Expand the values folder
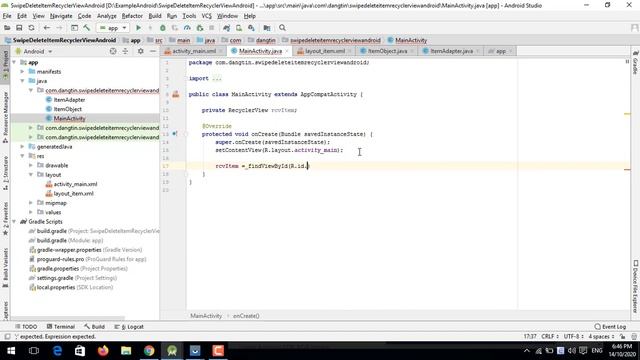The width and height of the screenshot is (640, 360). pos(31,212)
